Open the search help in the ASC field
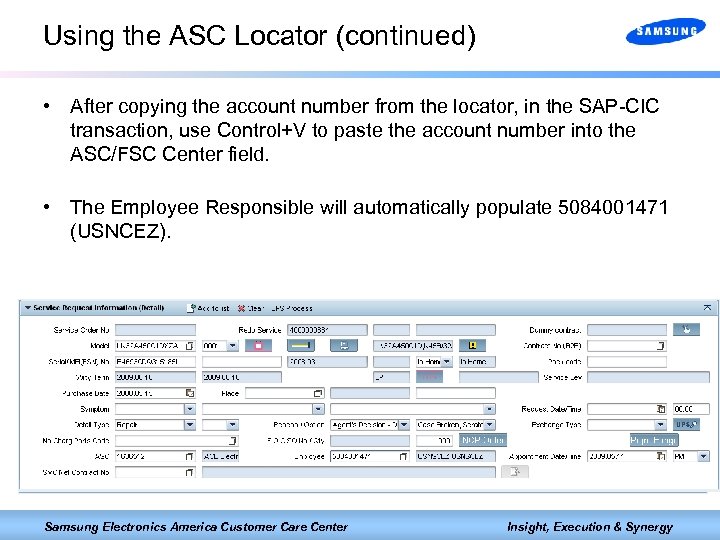 coord(189,456)
